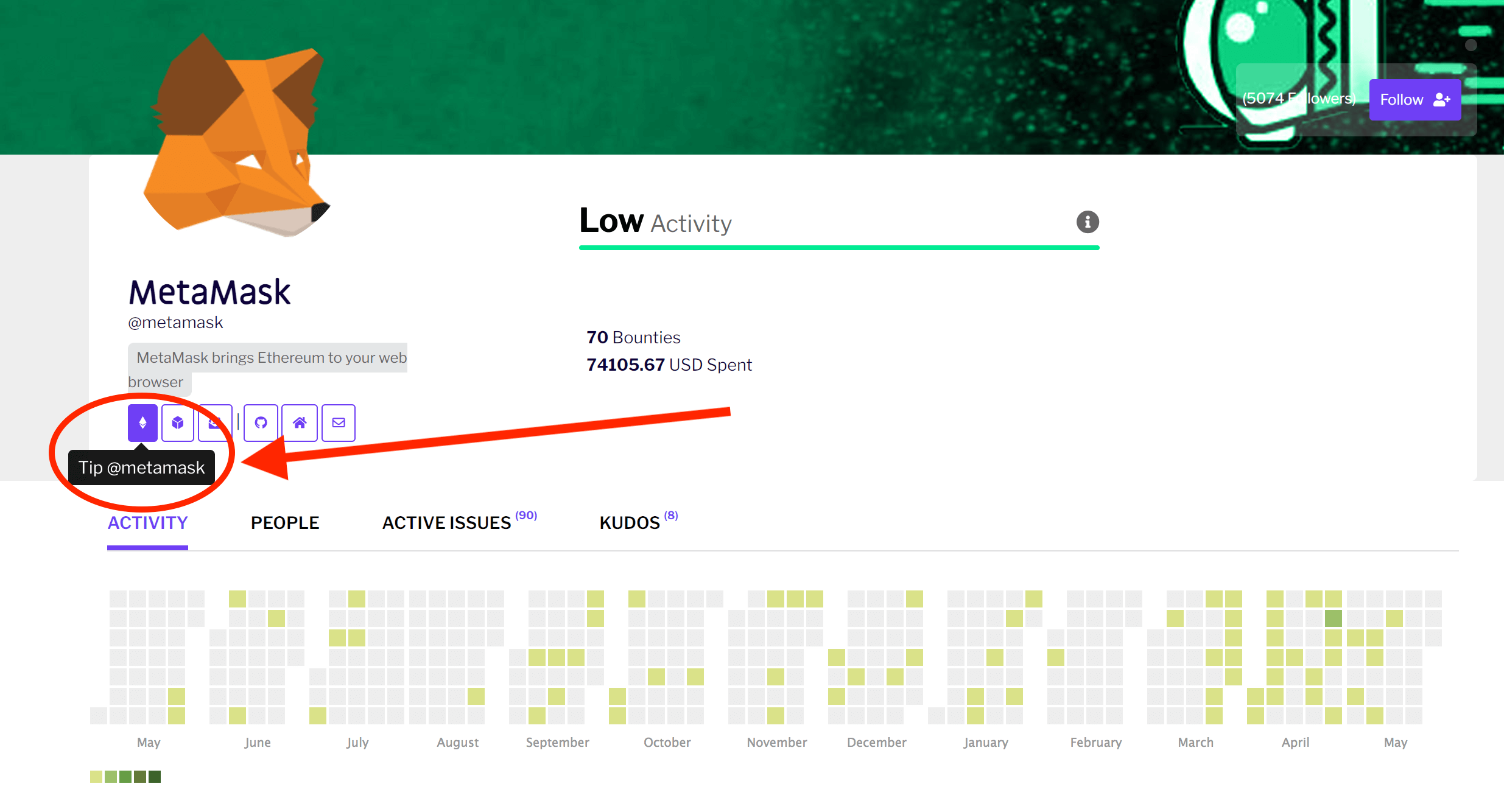The width and height of the screenshot is (1504, 812).
Task: Click the December month label
Action: [x=877, y=743]
